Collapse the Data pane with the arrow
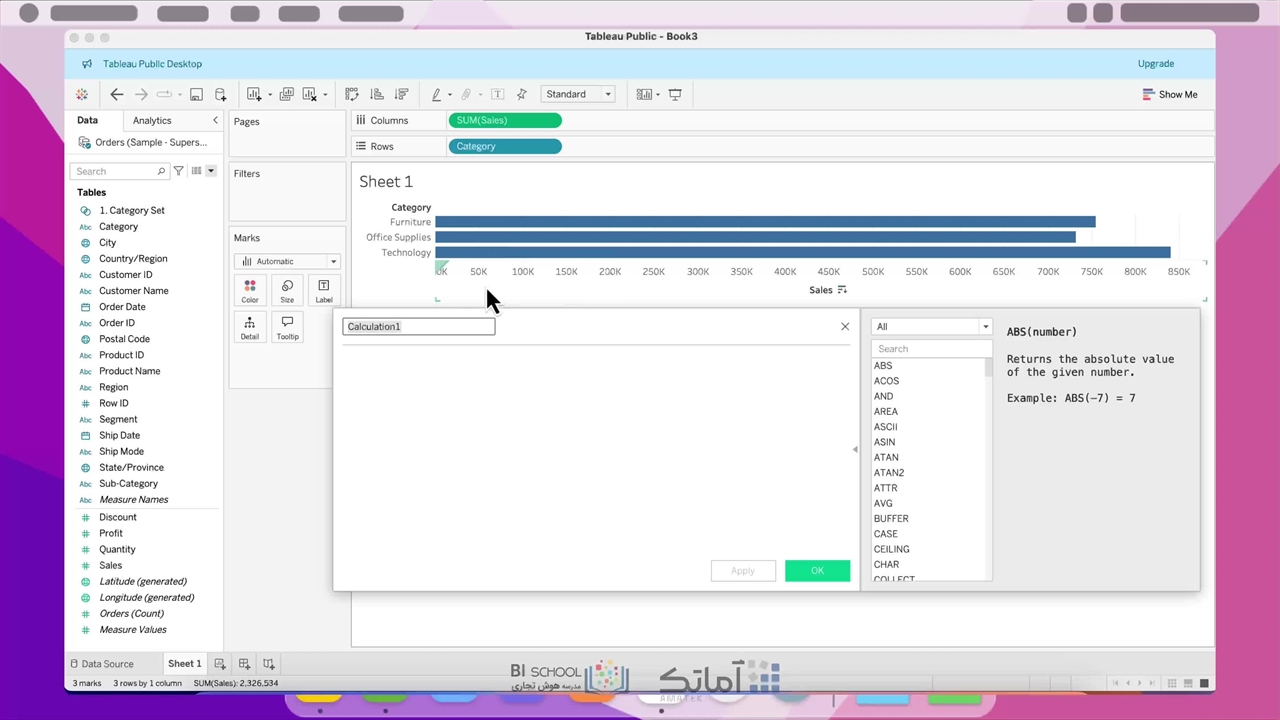This screenshot has height=720, width=1280. (x=215, y=120)
